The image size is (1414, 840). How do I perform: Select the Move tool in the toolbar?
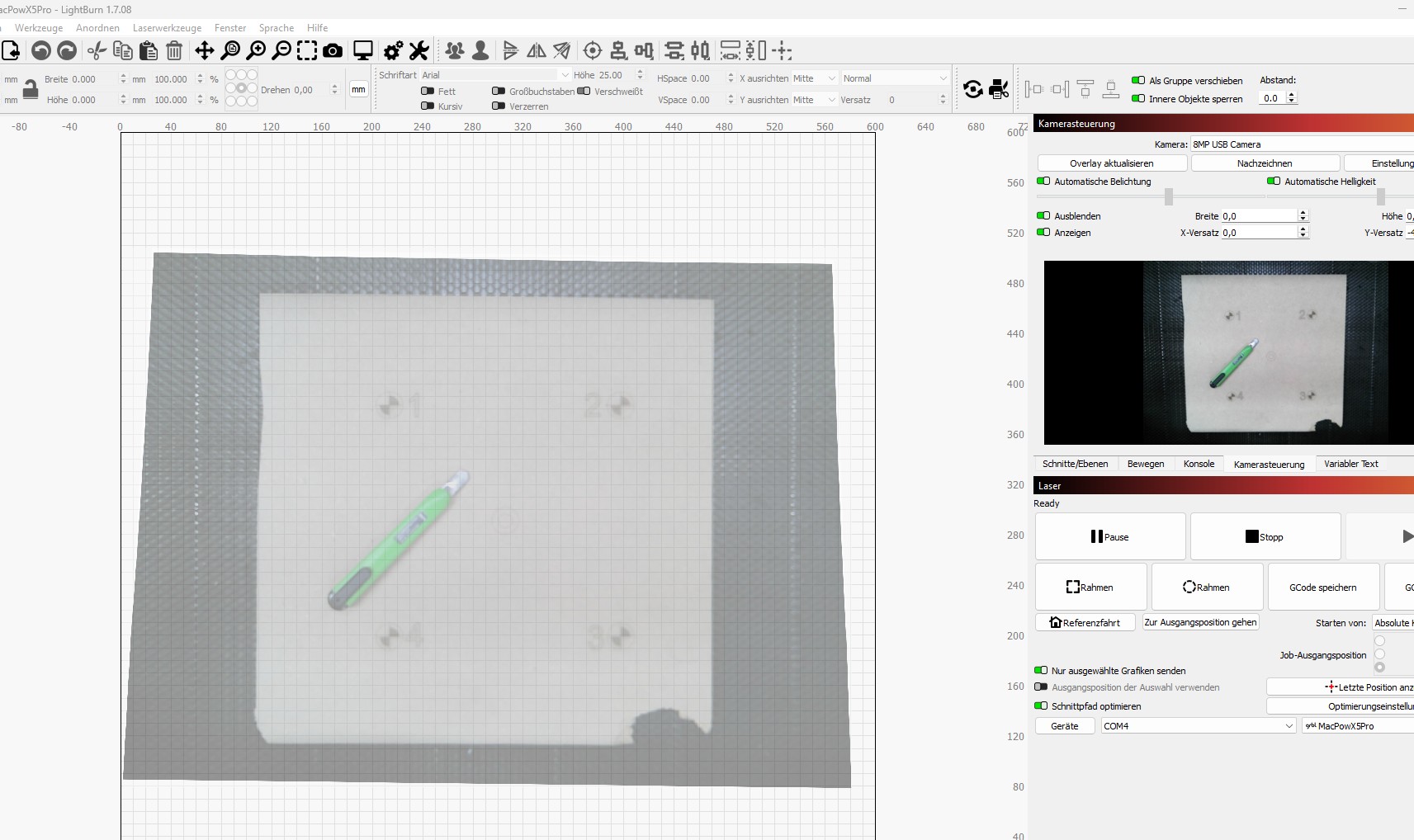click(203, 50)
